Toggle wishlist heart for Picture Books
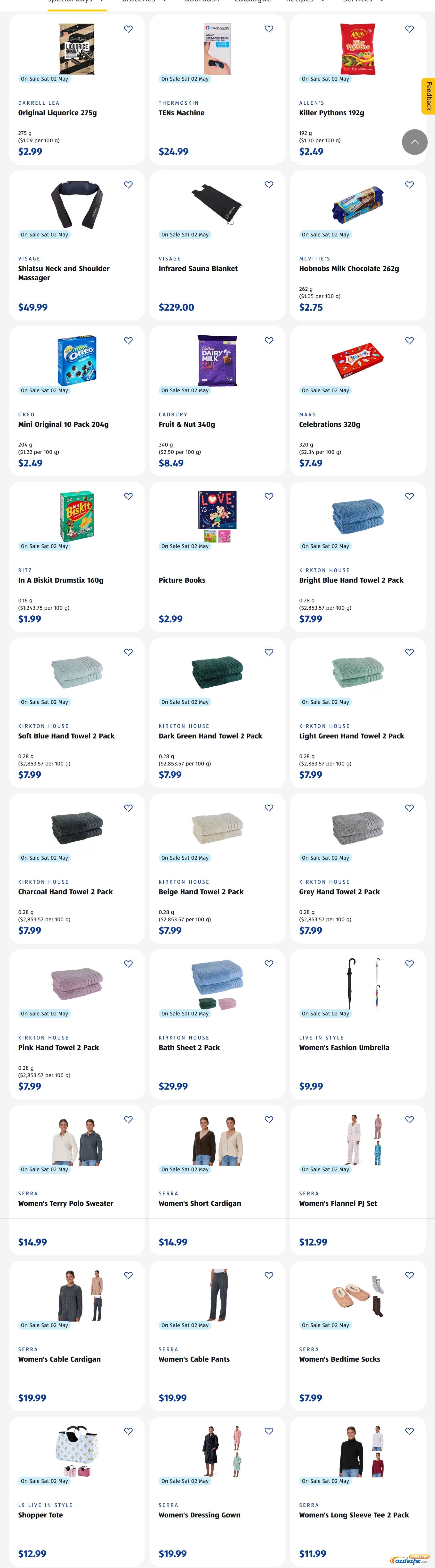Viewport: 435px width, 1568px height. pos(269,497)
